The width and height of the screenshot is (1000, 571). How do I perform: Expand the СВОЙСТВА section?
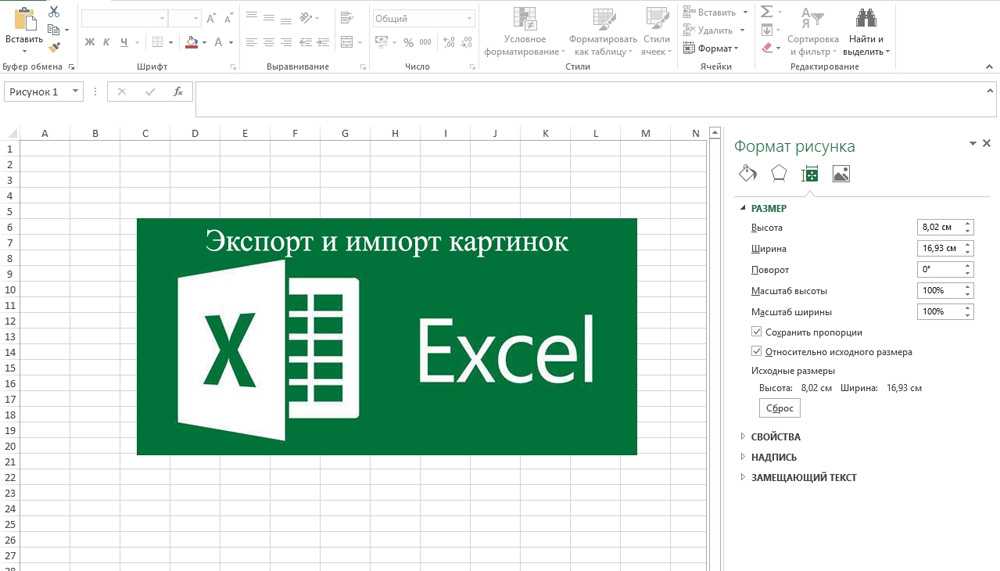click(x=775, y=437)
